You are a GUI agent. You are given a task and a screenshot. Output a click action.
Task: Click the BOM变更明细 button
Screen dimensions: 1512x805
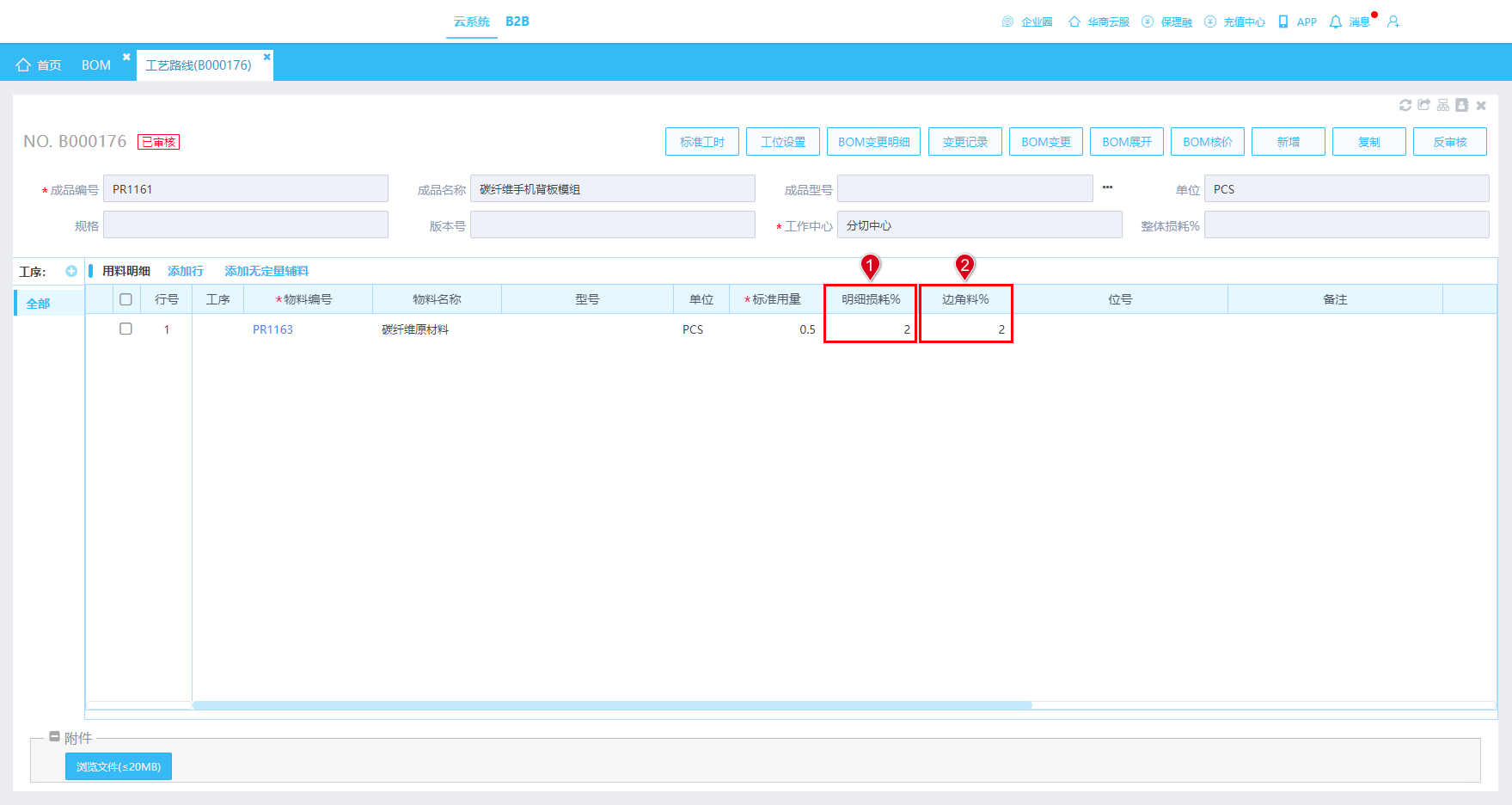(x=873, y=142)
